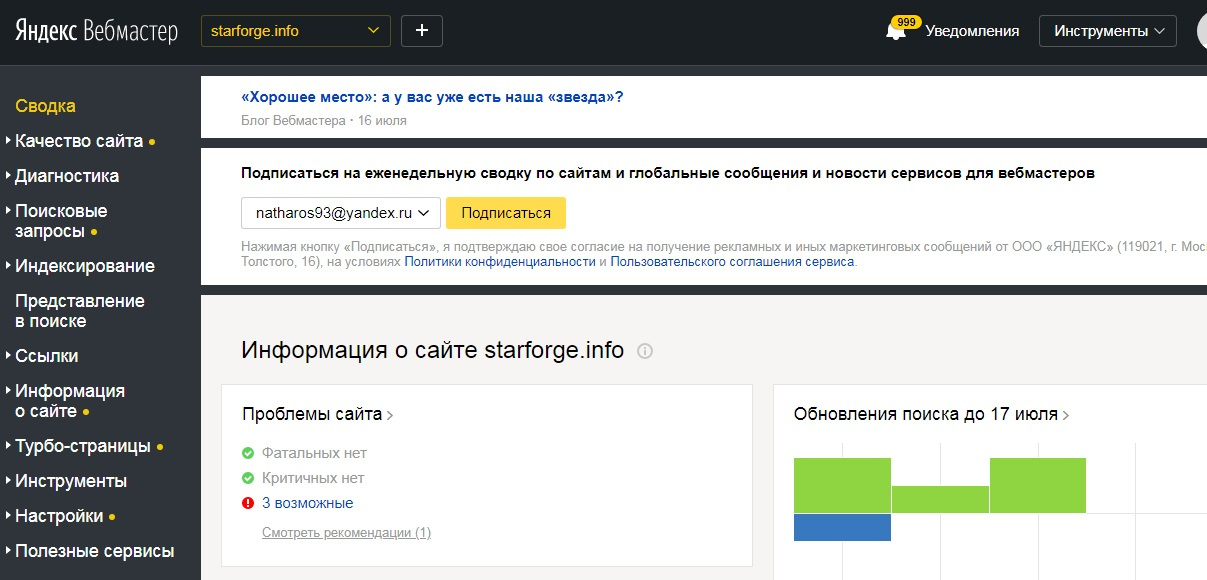Click the green checkmark beside Фатальных нет

click(x=248, y=453)
